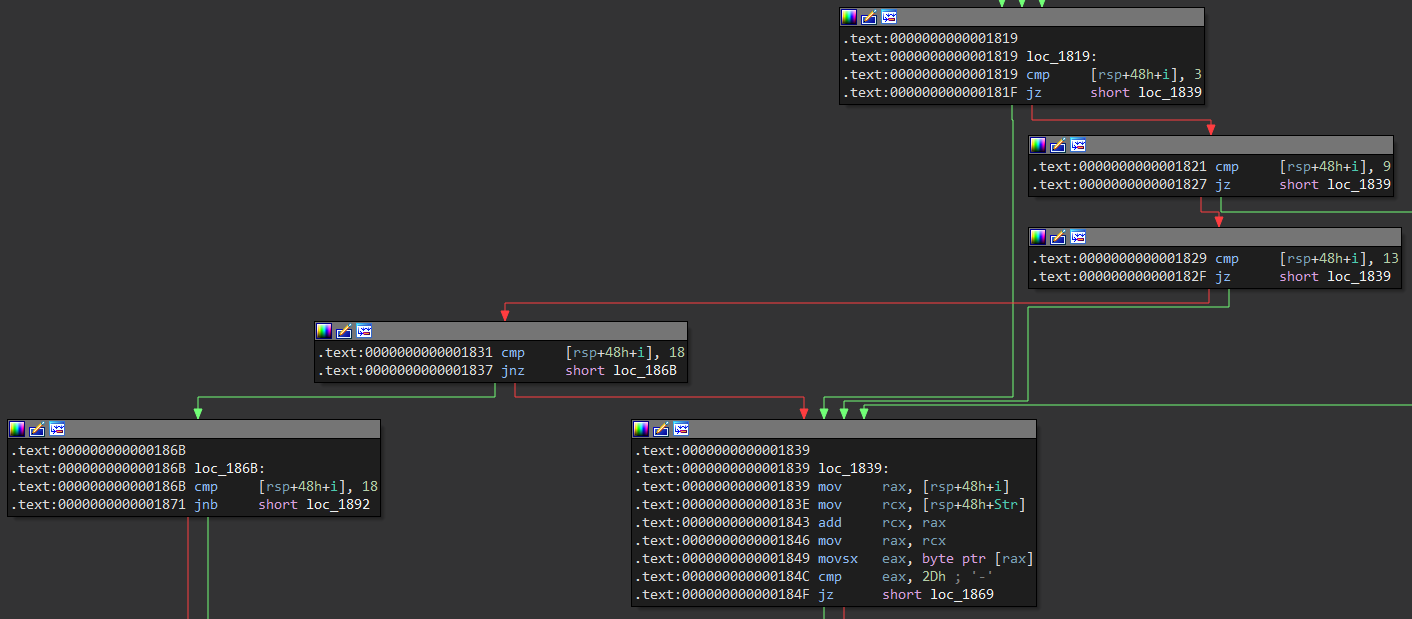1412x619 pixels.
Task: Click loc_1839 operand on the 182F jz line
Action: coord(1359,277)
